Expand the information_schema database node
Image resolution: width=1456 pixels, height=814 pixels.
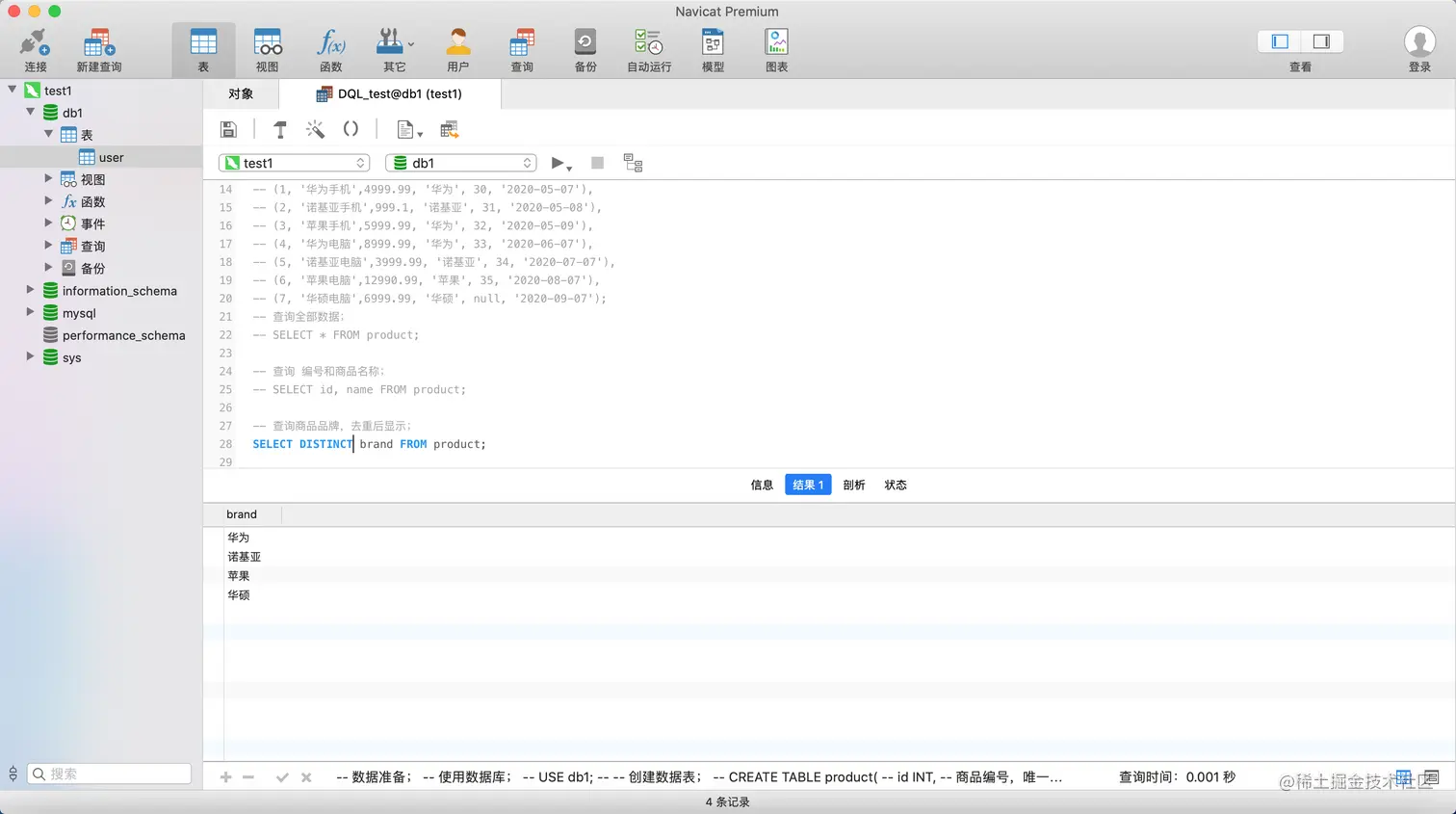pos(30,289)
